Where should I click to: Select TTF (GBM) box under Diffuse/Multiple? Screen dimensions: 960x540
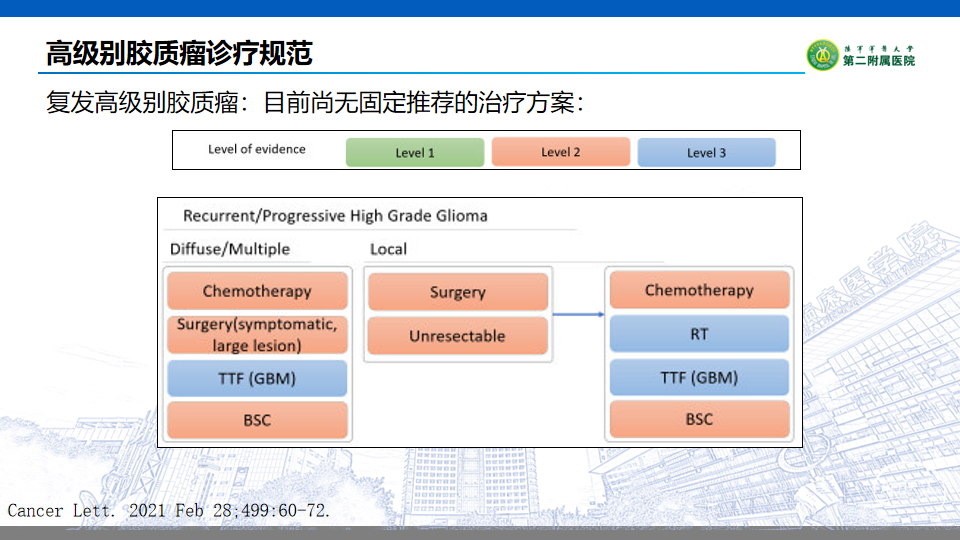pos(257,378)
